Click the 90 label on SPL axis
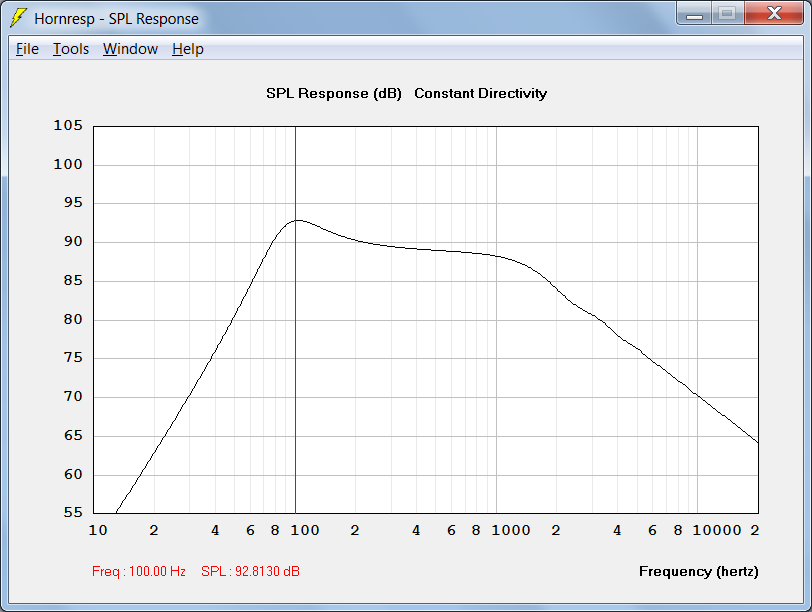Viewport: 812px width, 612px height. coord(73,241)
